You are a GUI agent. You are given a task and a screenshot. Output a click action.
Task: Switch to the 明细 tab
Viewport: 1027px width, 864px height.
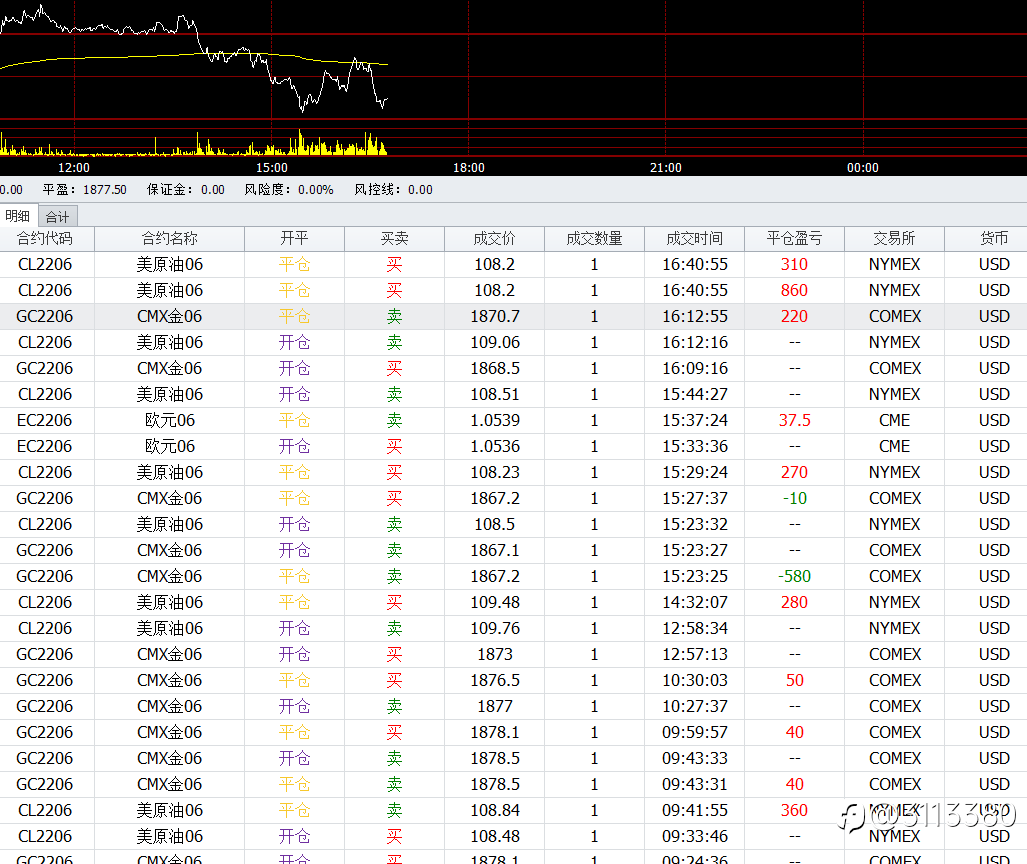[18, 216]
